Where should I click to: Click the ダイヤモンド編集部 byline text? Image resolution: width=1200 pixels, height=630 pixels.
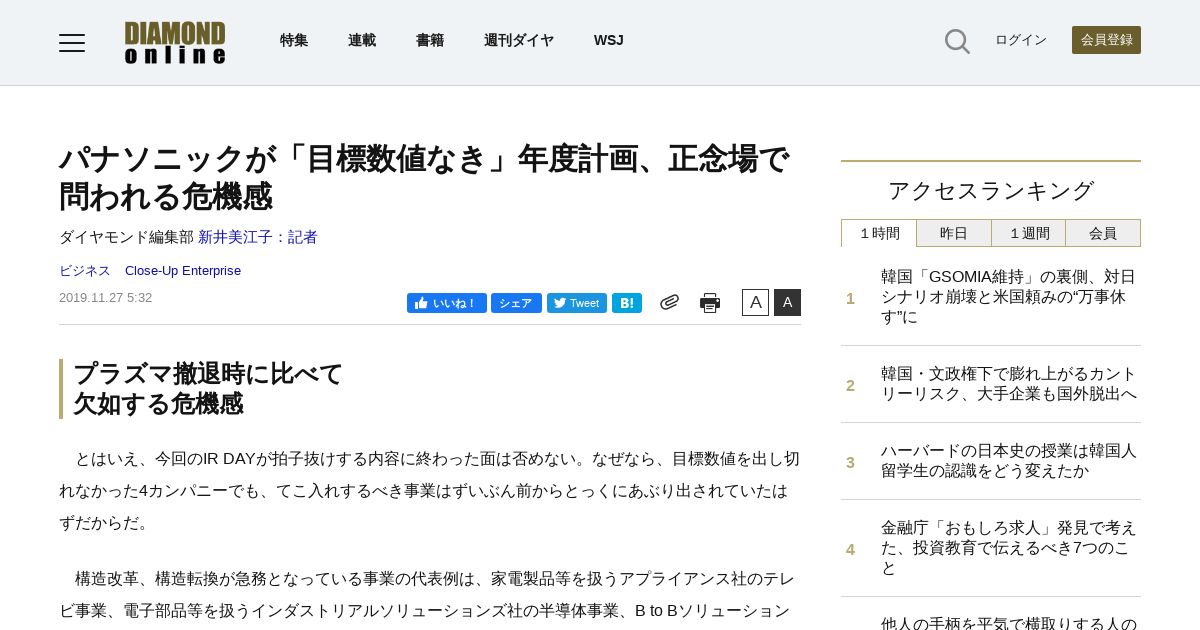pos(126,237)
